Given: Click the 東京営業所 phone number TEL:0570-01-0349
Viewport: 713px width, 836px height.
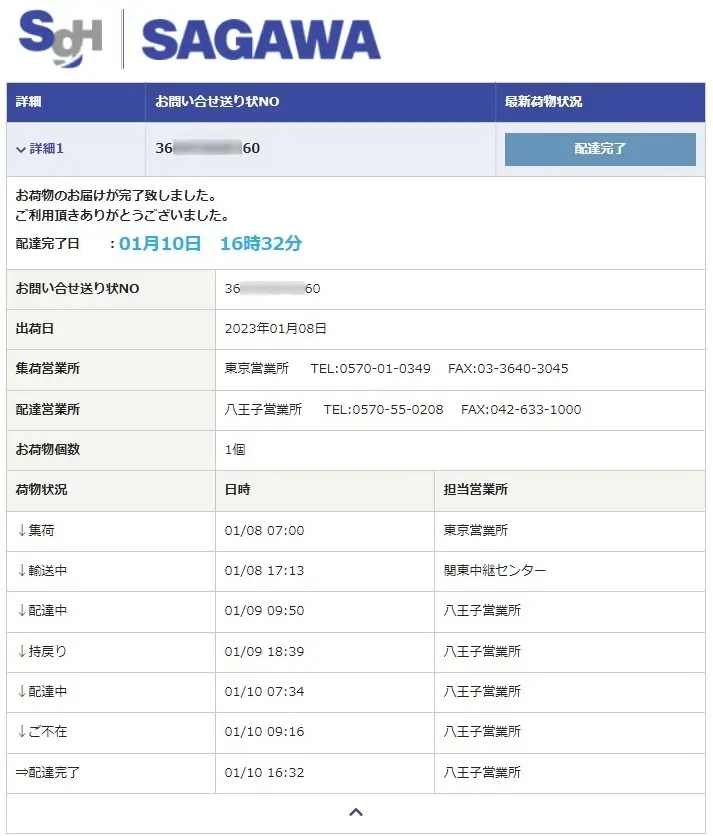Looking at the screenshot, I should [x=370, y=369].
